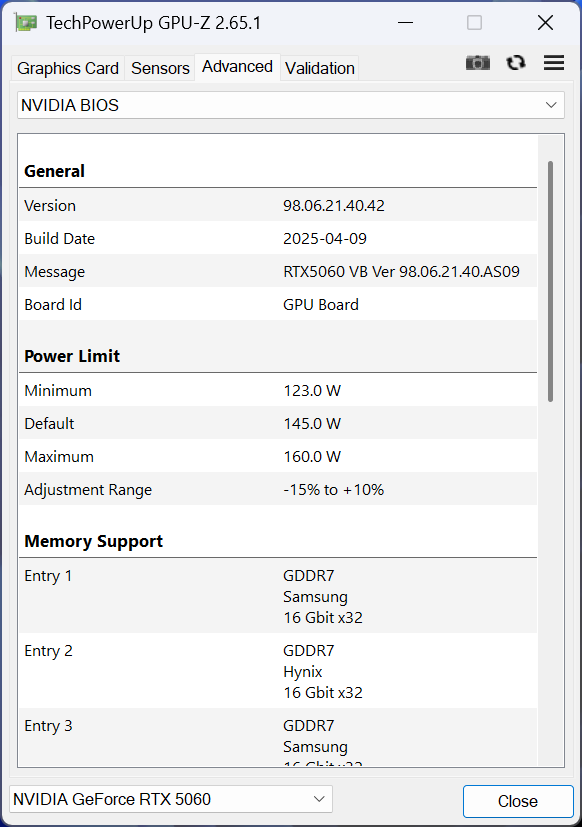Refresh GPU data using the refresh icon
Image resolution: width=582 pixels, height=827 pixels.
point(516,62)
